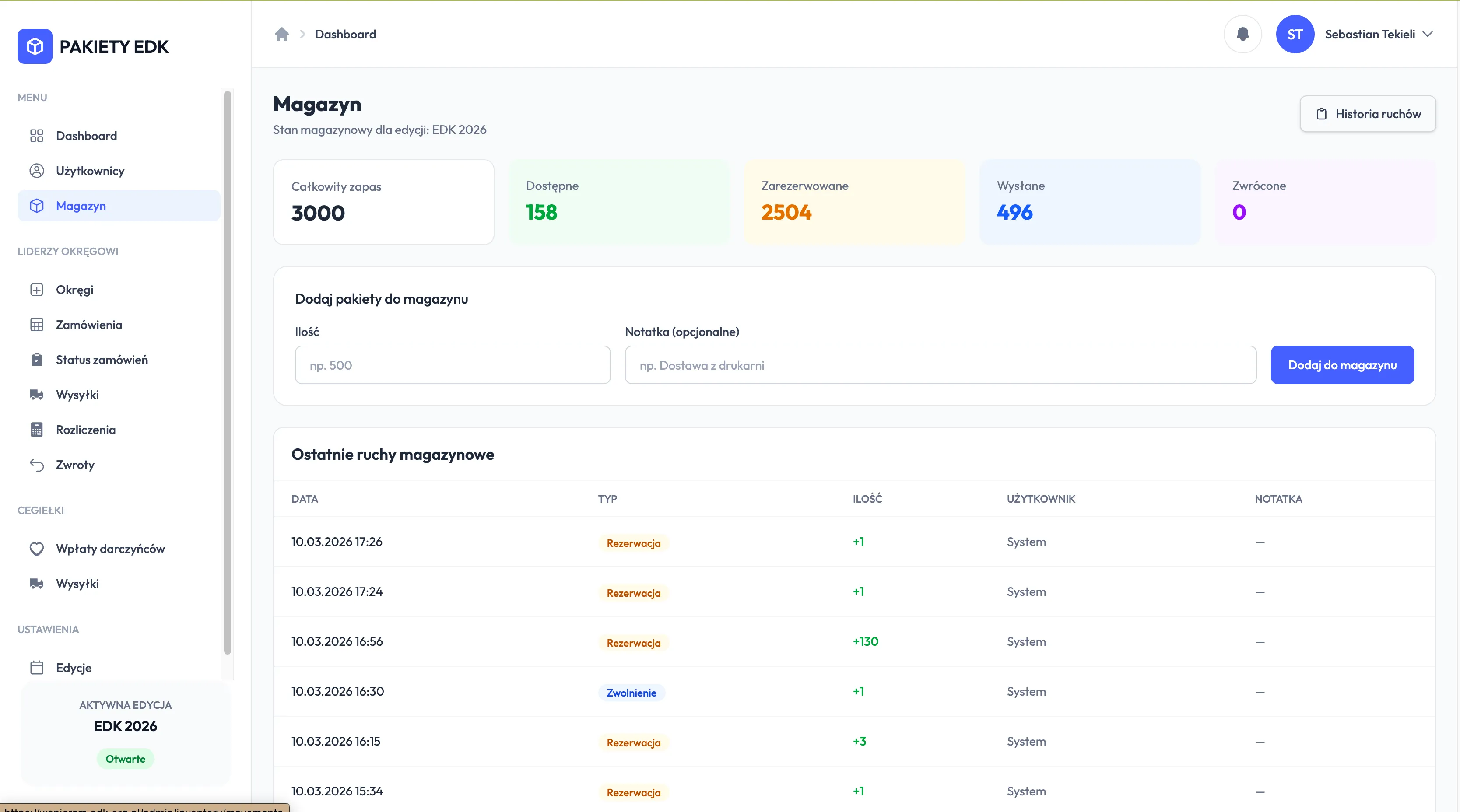This screenshot has width=1460, height=812.
Task: Click the date 10.03.2026 16:56
Action: (x=337, y=642)
